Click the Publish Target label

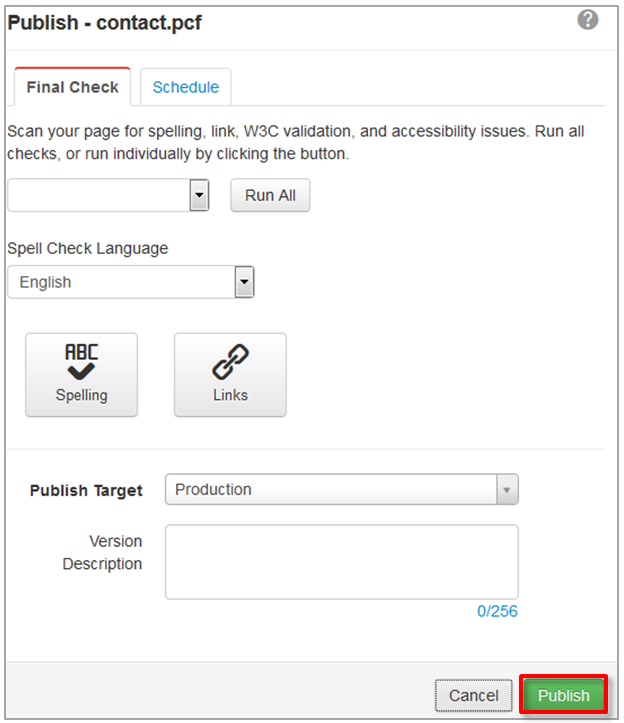[x=86, y=491]
